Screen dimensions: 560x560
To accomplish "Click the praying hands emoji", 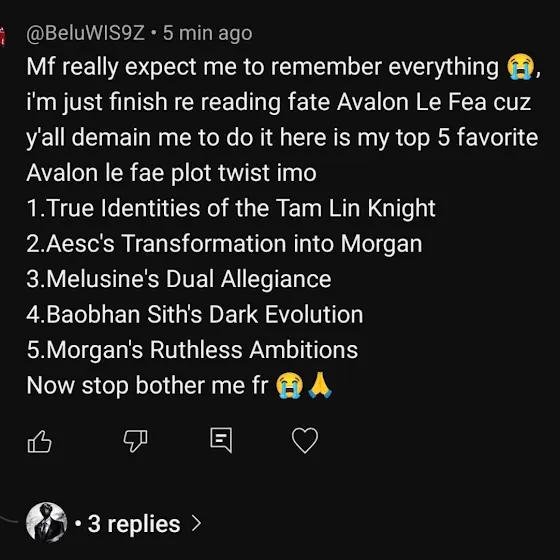I will point(320,385).
